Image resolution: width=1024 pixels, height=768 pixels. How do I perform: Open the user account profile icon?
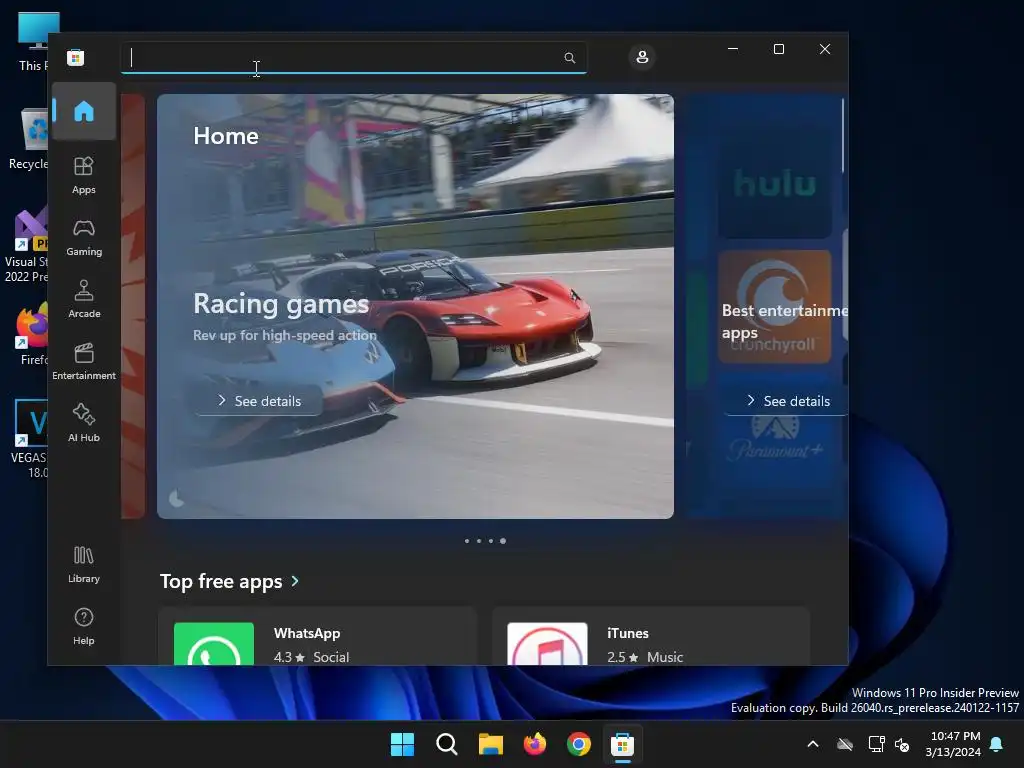pyautogui.click(x=642, y=57)
